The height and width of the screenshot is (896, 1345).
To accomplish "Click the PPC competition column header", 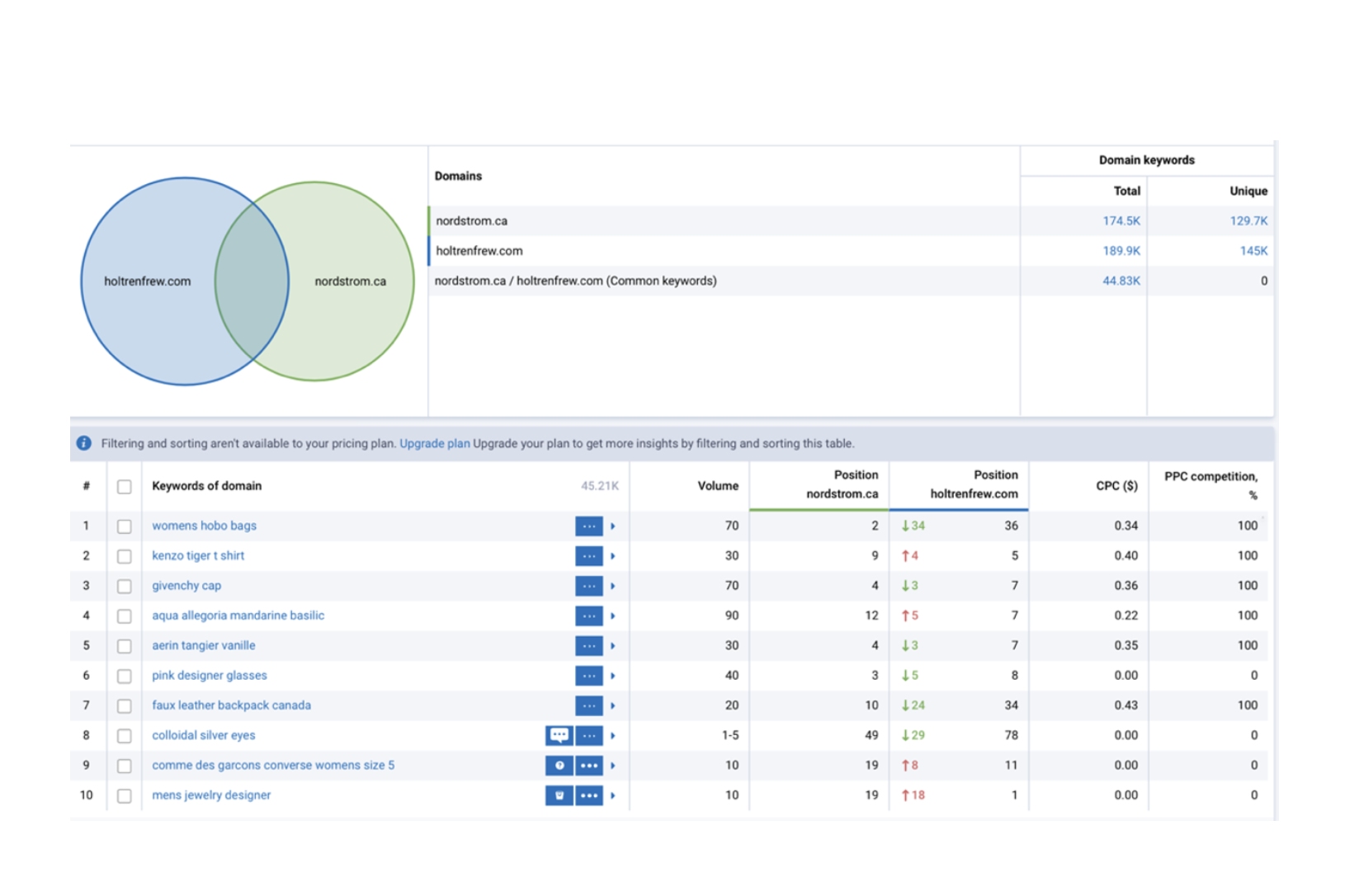I will (x=1210, y=485).
